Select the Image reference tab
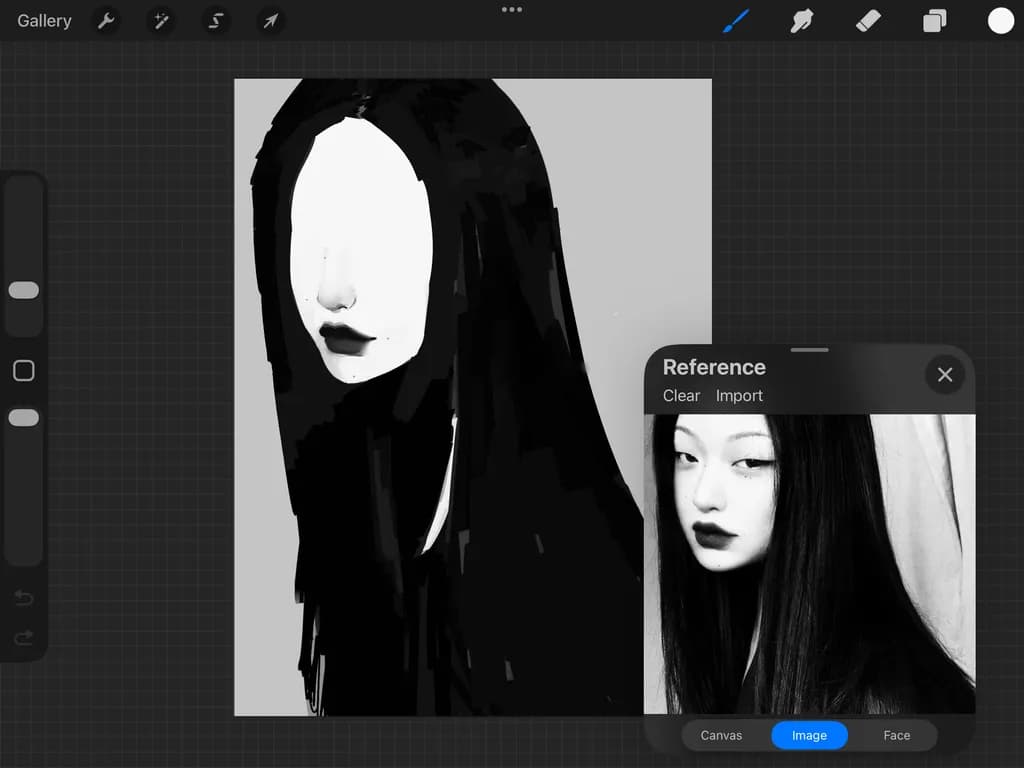The image size is (1024, 768). click(x=809, y=735)
